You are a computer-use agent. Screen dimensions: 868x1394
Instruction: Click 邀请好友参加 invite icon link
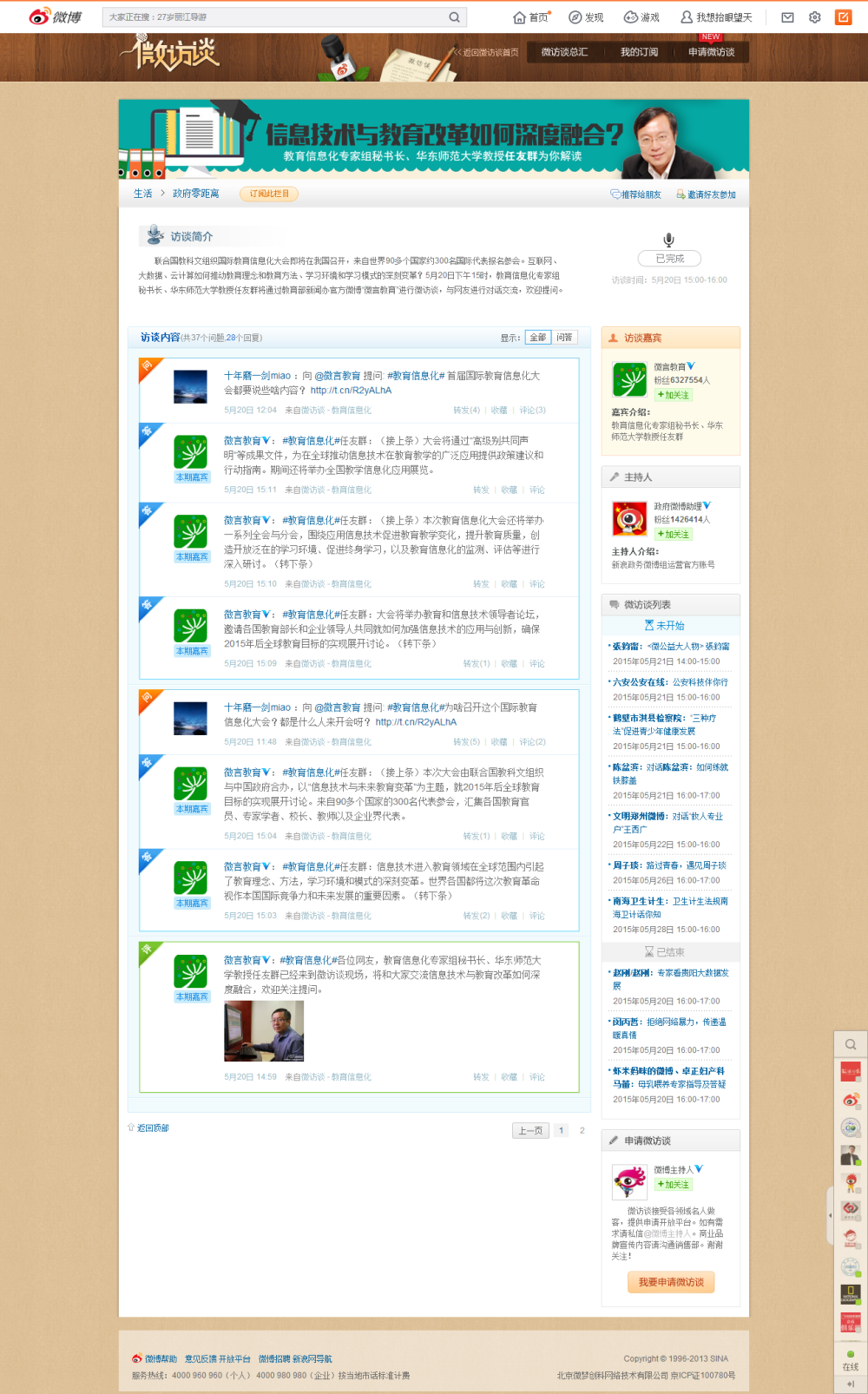coord(706,194)
